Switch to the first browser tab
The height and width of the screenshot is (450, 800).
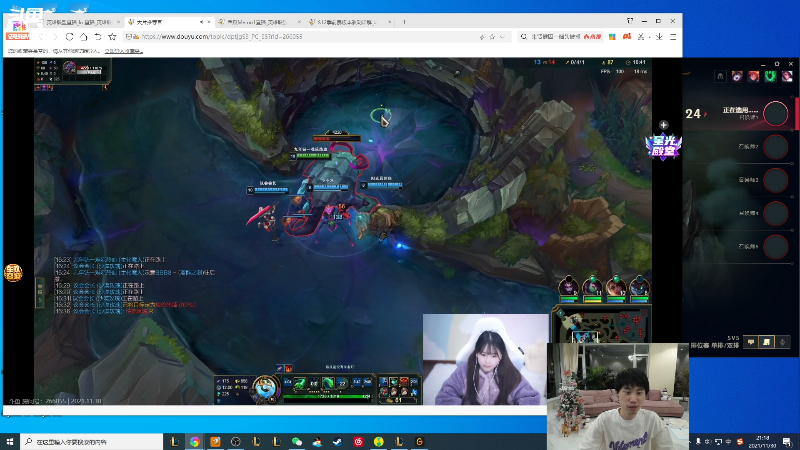[77, 22]
